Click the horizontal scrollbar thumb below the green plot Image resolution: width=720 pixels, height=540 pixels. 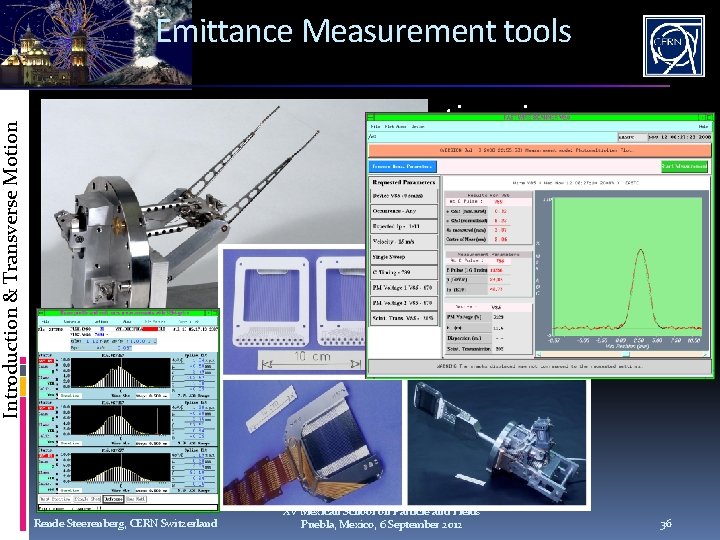[625, 354]
